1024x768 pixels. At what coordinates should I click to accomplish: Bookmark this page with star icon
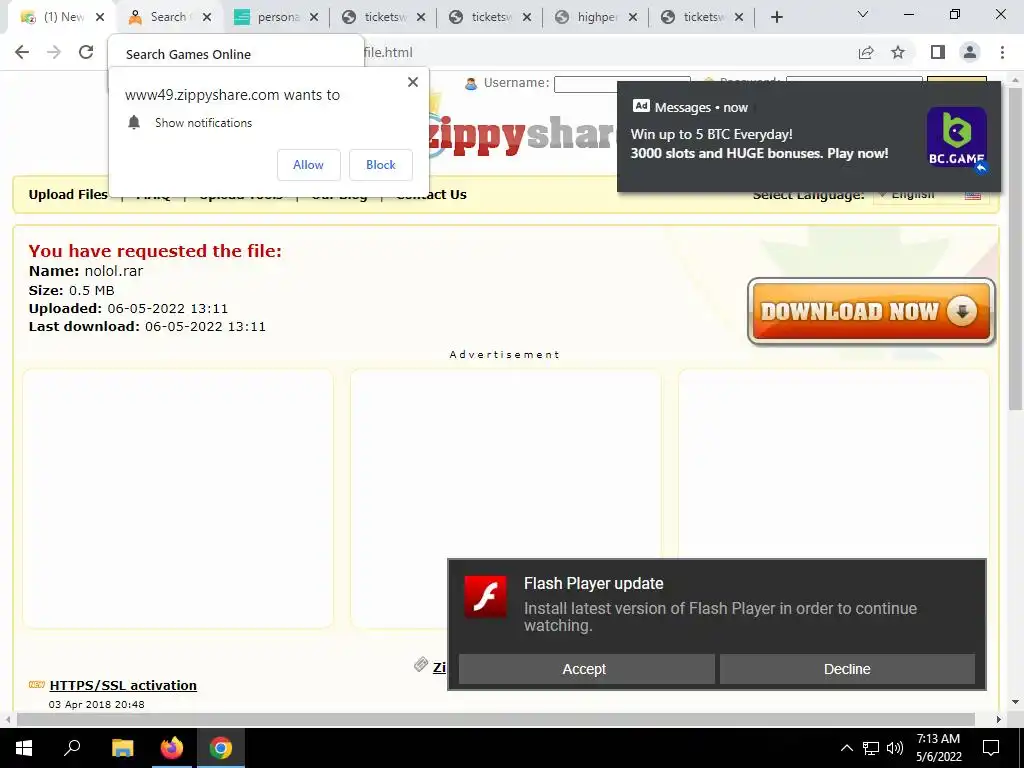click(x=898, y=52)
